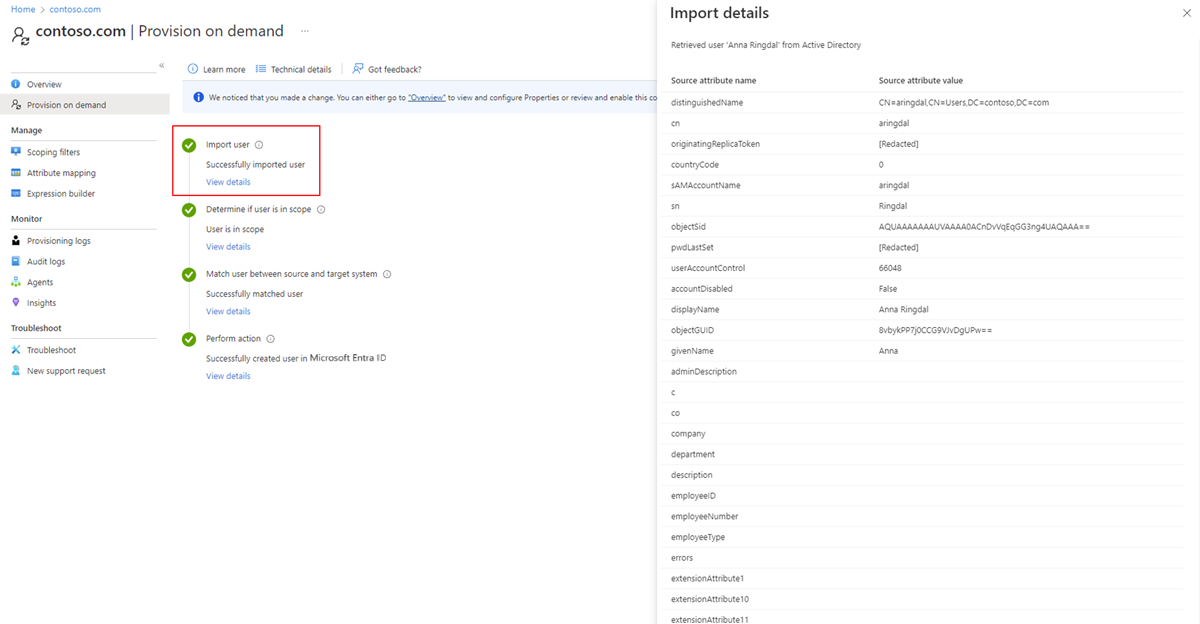Click the Provisioning logs icon
Image resolution: width=1200 pixels, height=624 pixels.
(x=16, y=241)
